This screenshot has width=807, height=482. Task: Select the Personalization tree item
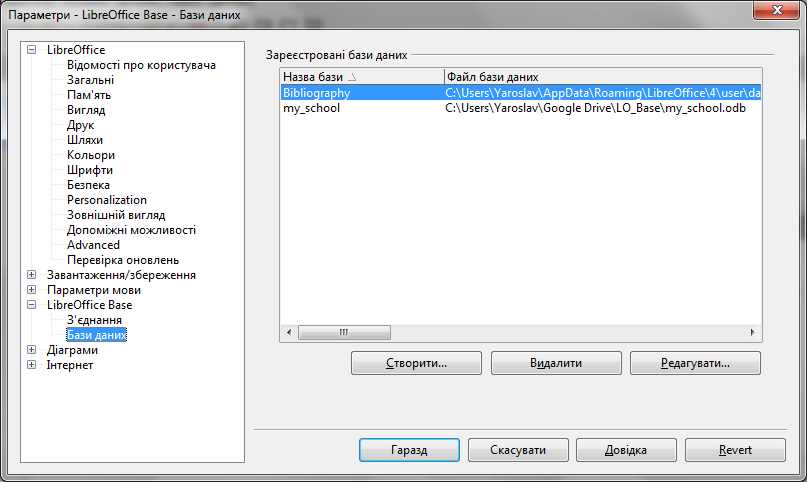click(x=107, y=200)
